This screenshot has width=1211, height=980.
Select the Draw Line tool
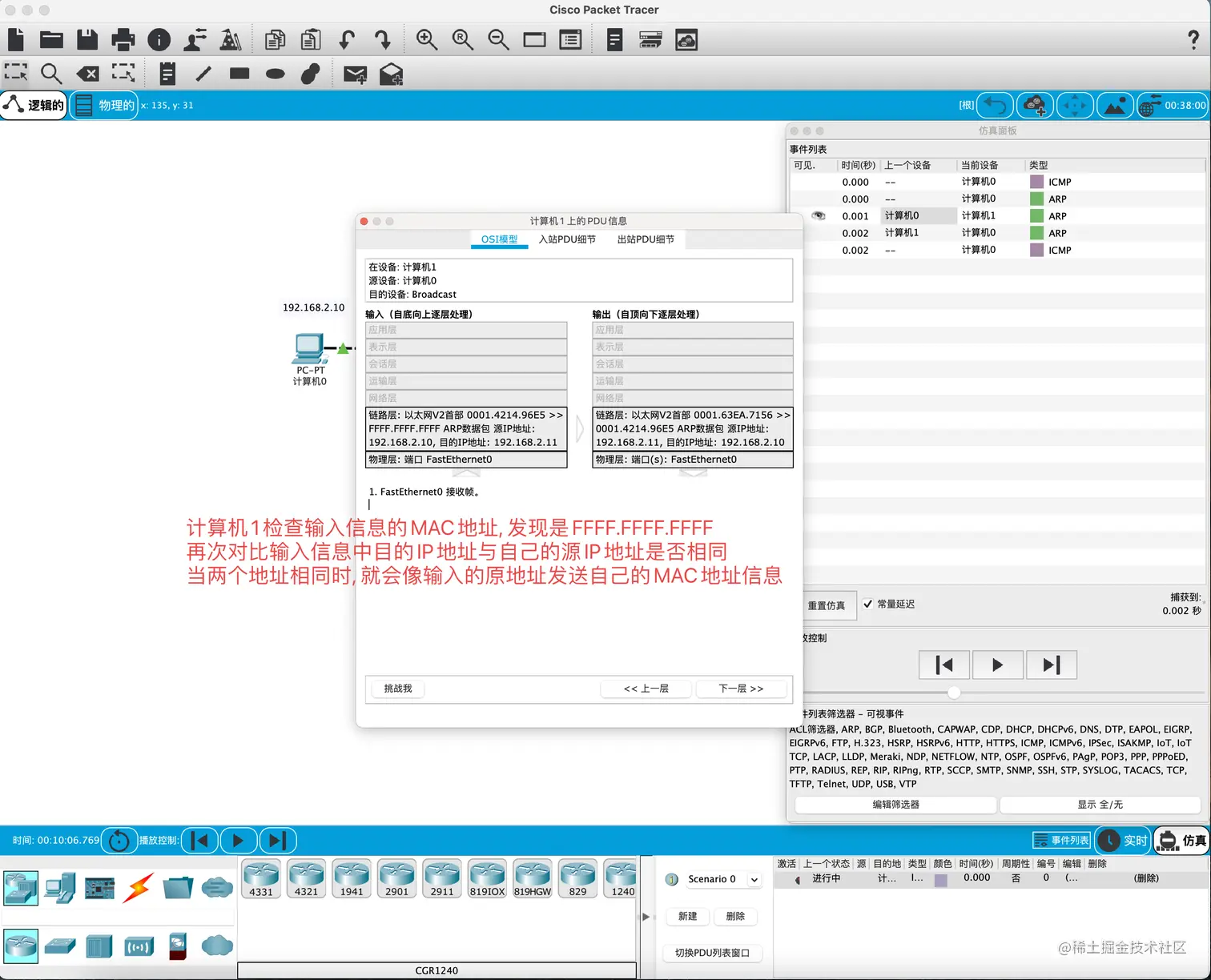click(x=203, y=74)
